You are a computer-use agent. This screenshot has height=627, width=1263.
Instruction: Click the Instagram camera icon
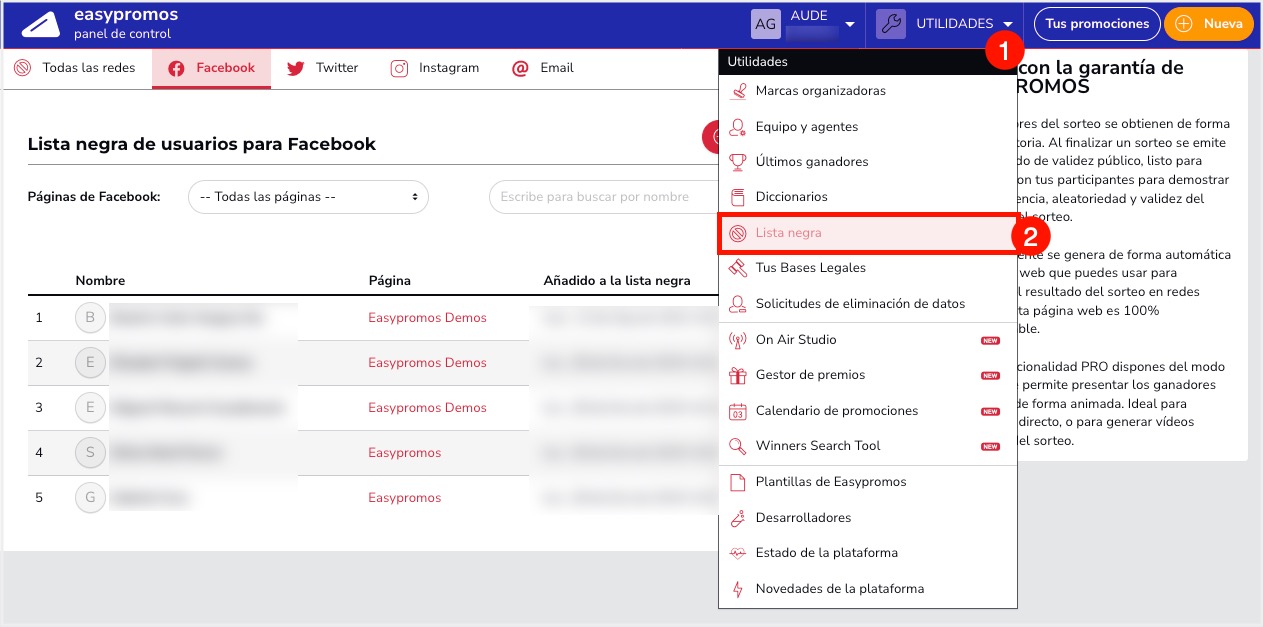(399, 69)
